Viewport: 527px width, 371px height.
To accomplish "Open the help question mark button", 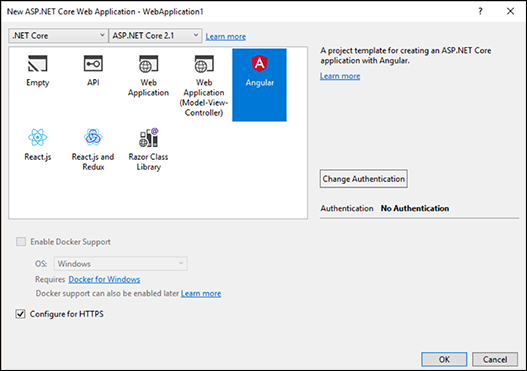I will (x=480, y=11).
